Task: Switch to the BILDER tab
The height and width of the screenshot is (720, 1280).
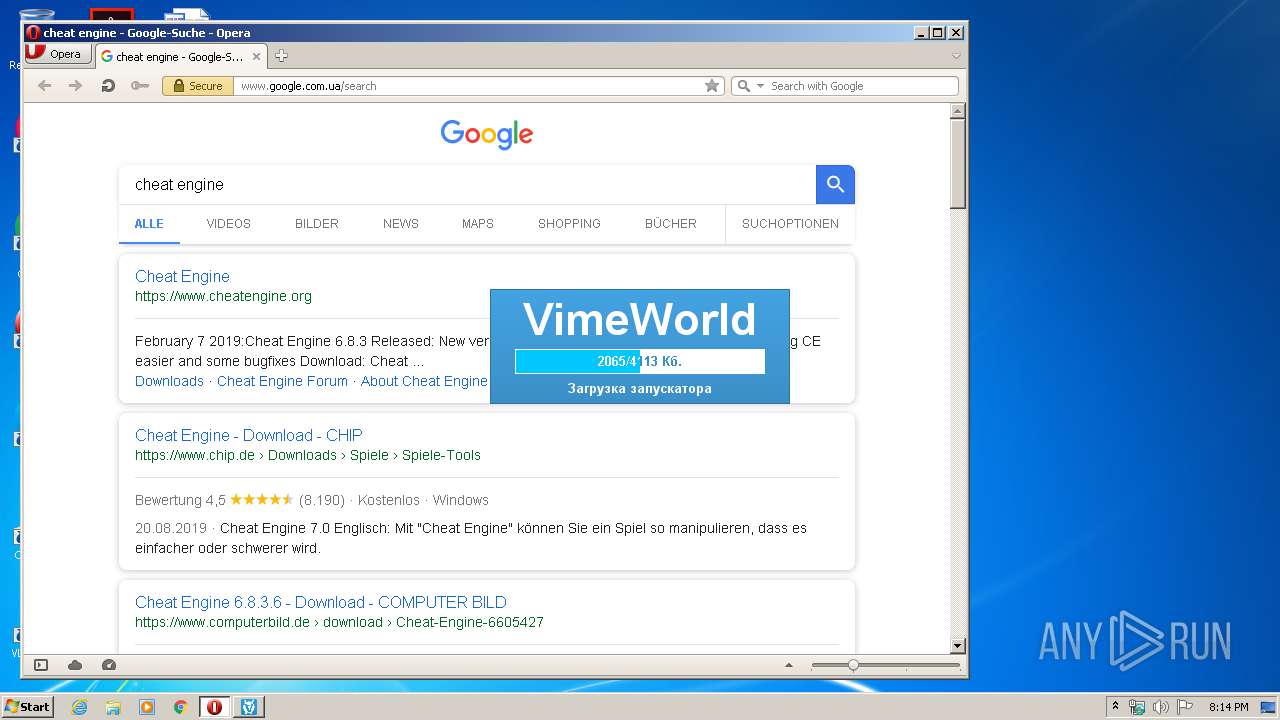Action: (317, 224)
